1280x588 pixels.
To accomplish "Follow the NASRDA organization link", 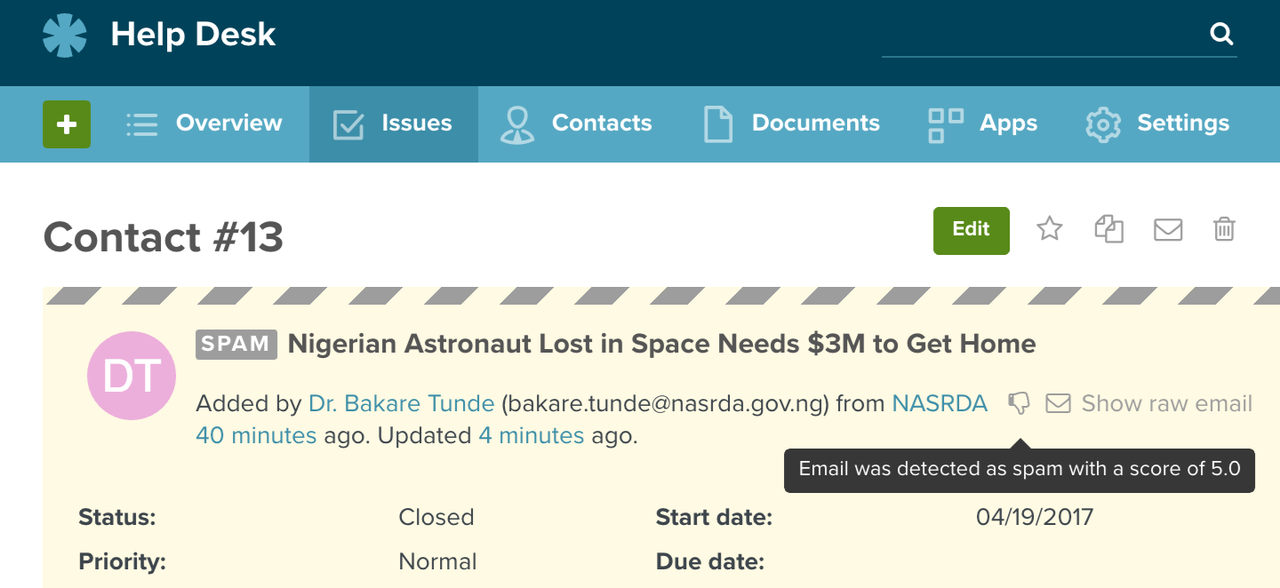I will pyautogui.click(x=939, y=404).
